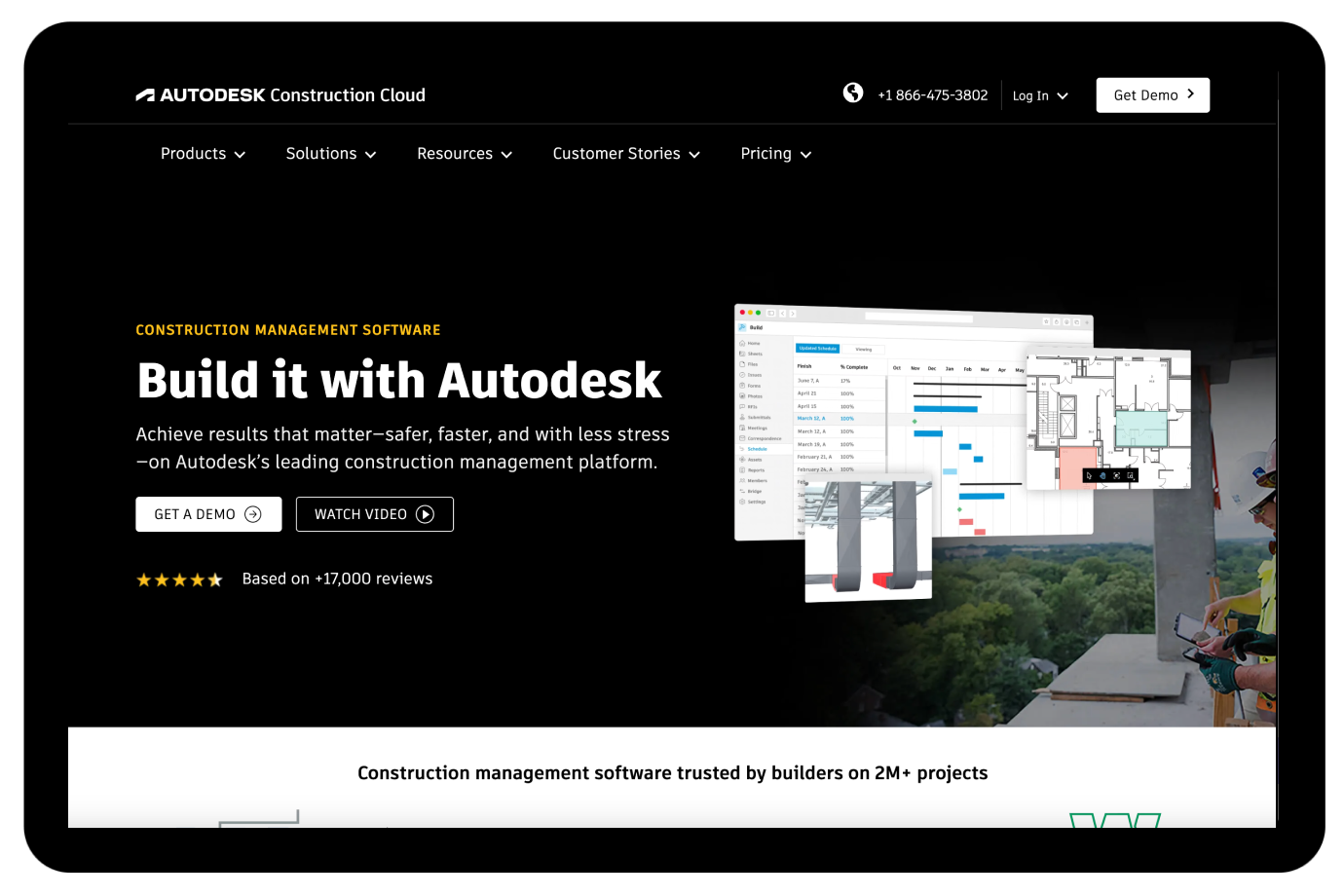Click the 3D column model thumbnail
Image resolution: width=1344 pixels, height=896 pixels.
868,539
